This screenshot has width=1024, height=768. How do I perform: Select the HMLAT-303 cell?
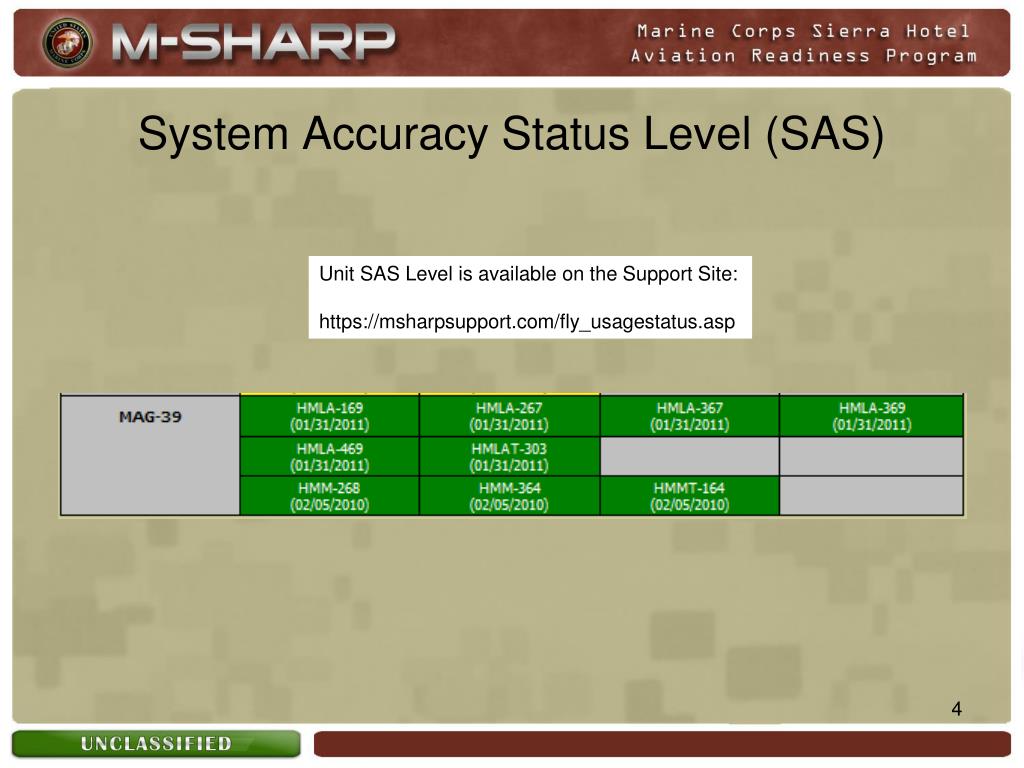click(x=509, y=456)
